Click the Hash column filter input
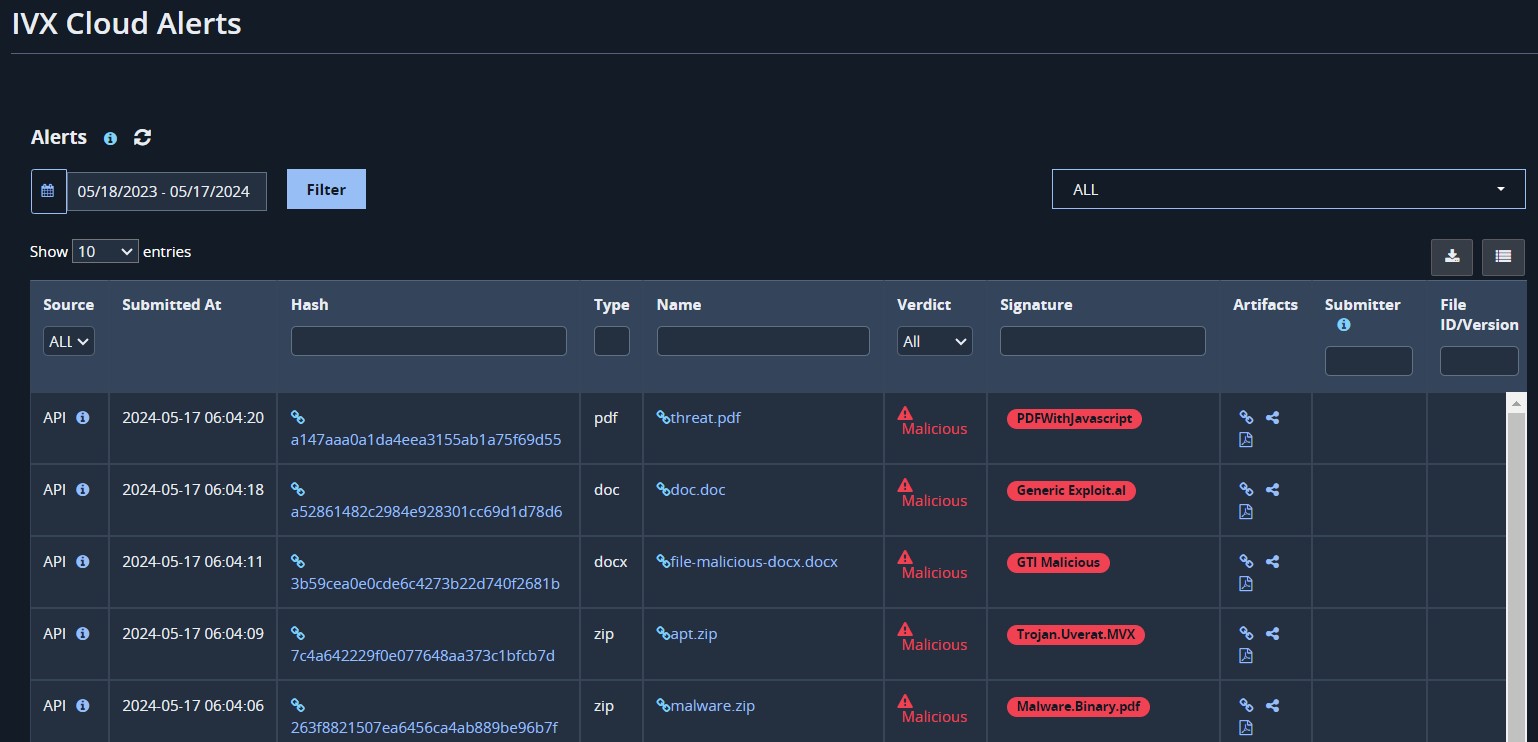The height and width of the screenshot is (742, 1538). [x=429, y=341]
